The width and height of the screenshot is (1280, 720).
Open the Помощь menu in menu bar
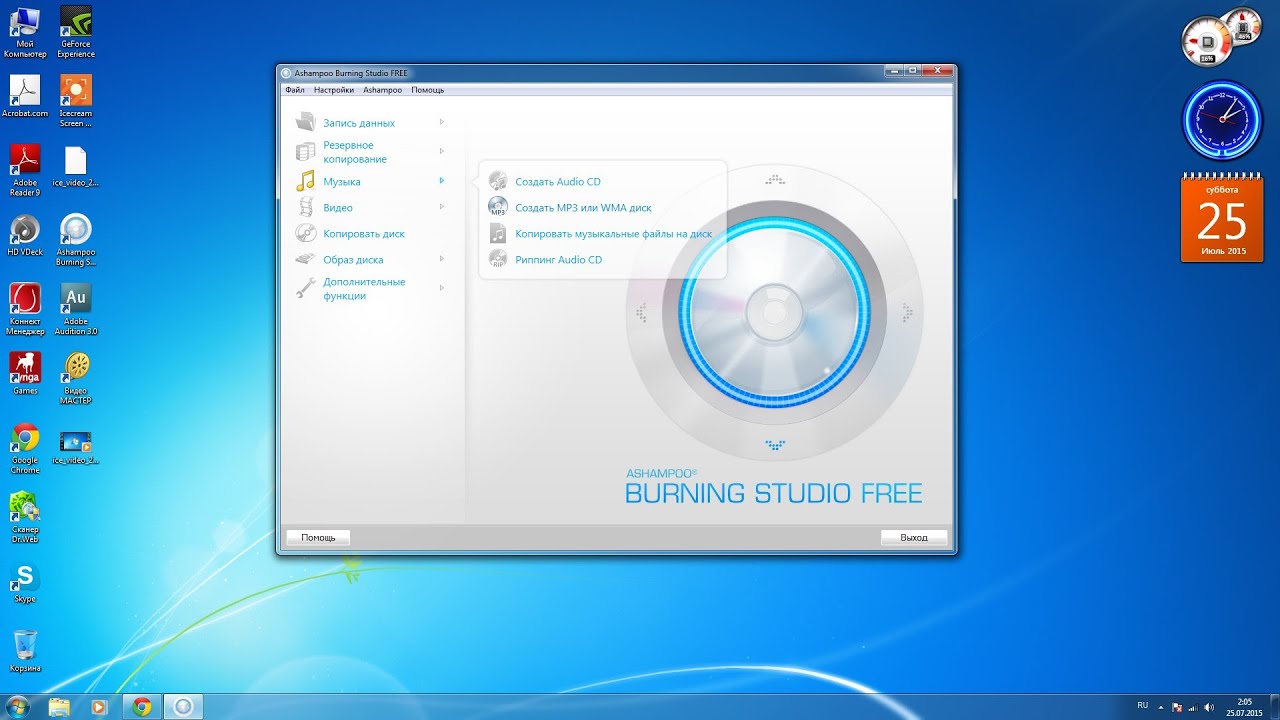point(427,90)
